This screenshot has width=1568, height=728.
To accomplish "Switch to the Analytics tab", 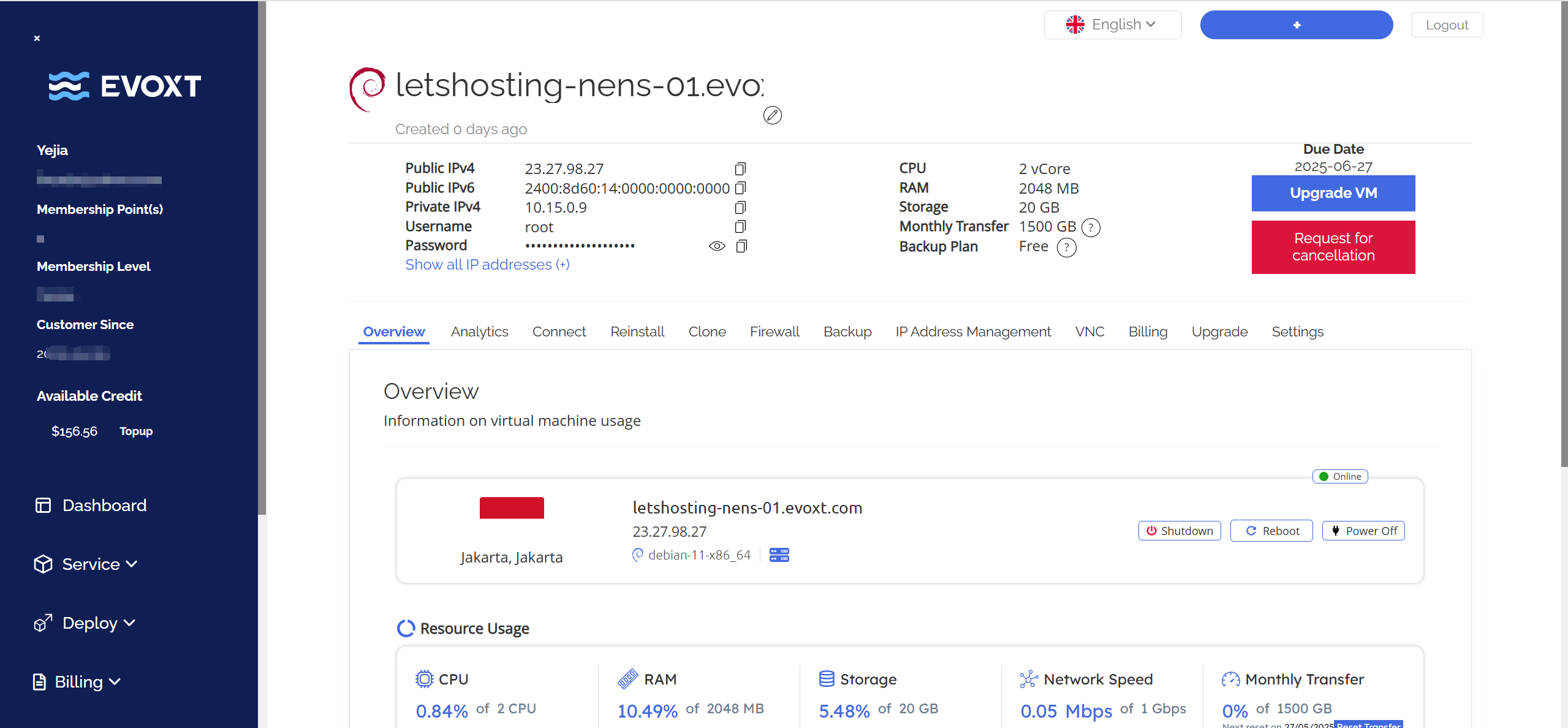I will 480,332.
